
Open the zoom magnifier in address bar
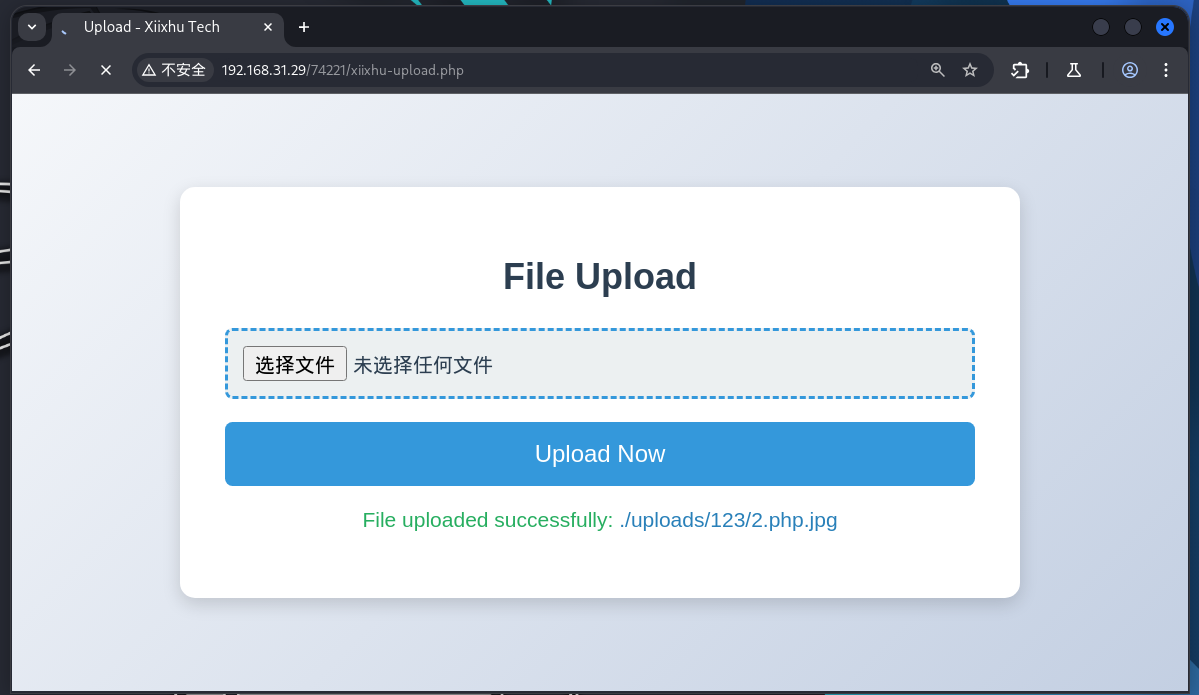[x=938, y=70]
